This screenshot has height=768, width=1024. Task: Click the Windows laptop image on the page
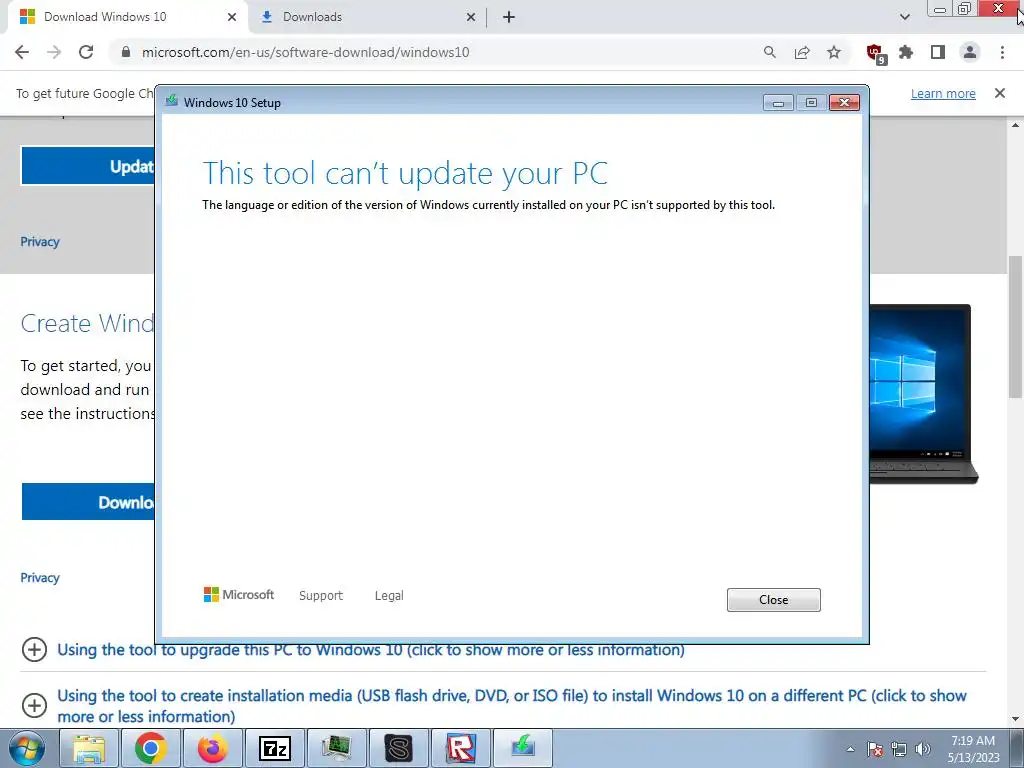pyautogui.click(x=923, y=394)
